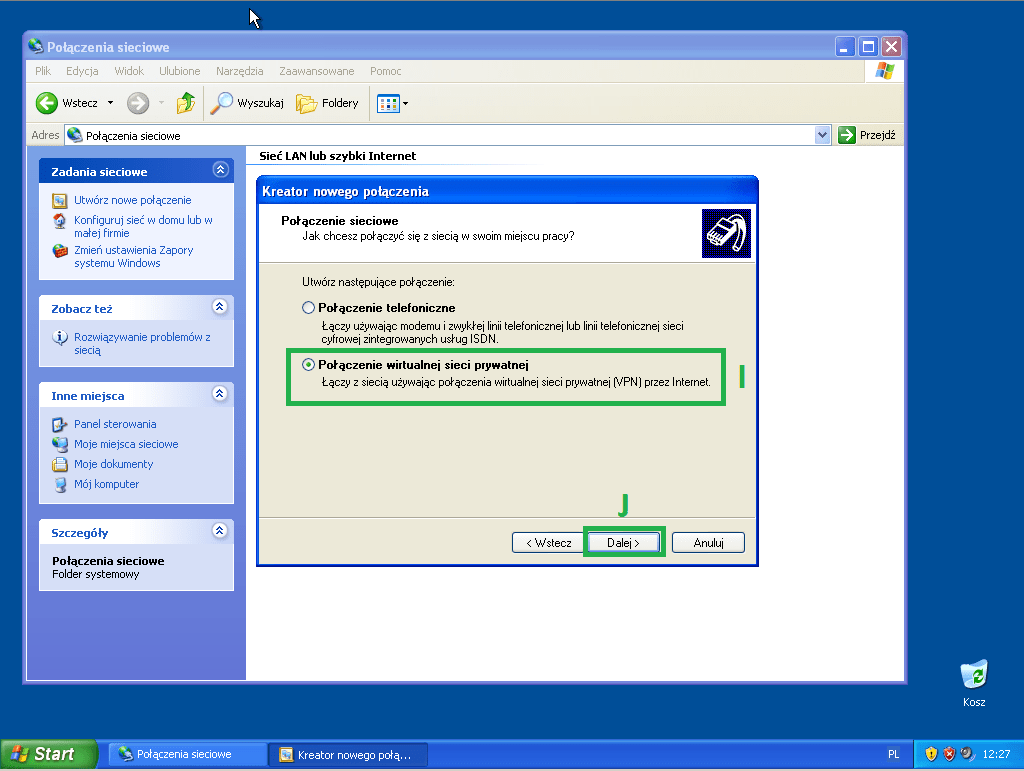Click Zapory systemu Windows firewall icon
The image size is (1024, 771).
(x=59, y=251)
